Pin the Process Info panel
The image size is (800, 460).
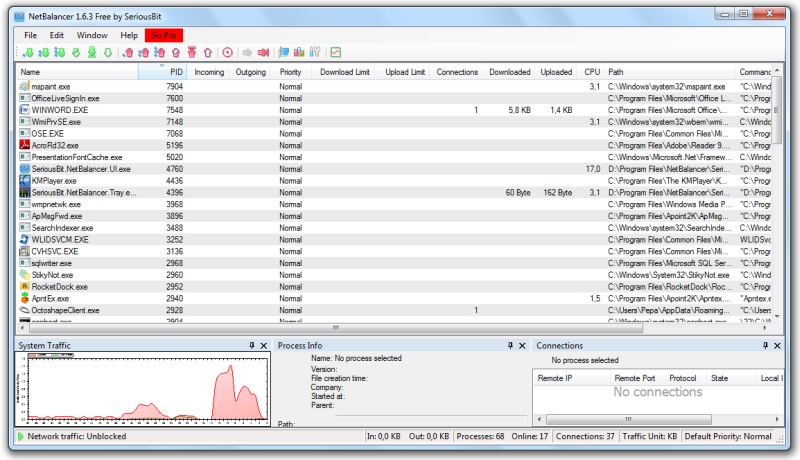(510, 345)
